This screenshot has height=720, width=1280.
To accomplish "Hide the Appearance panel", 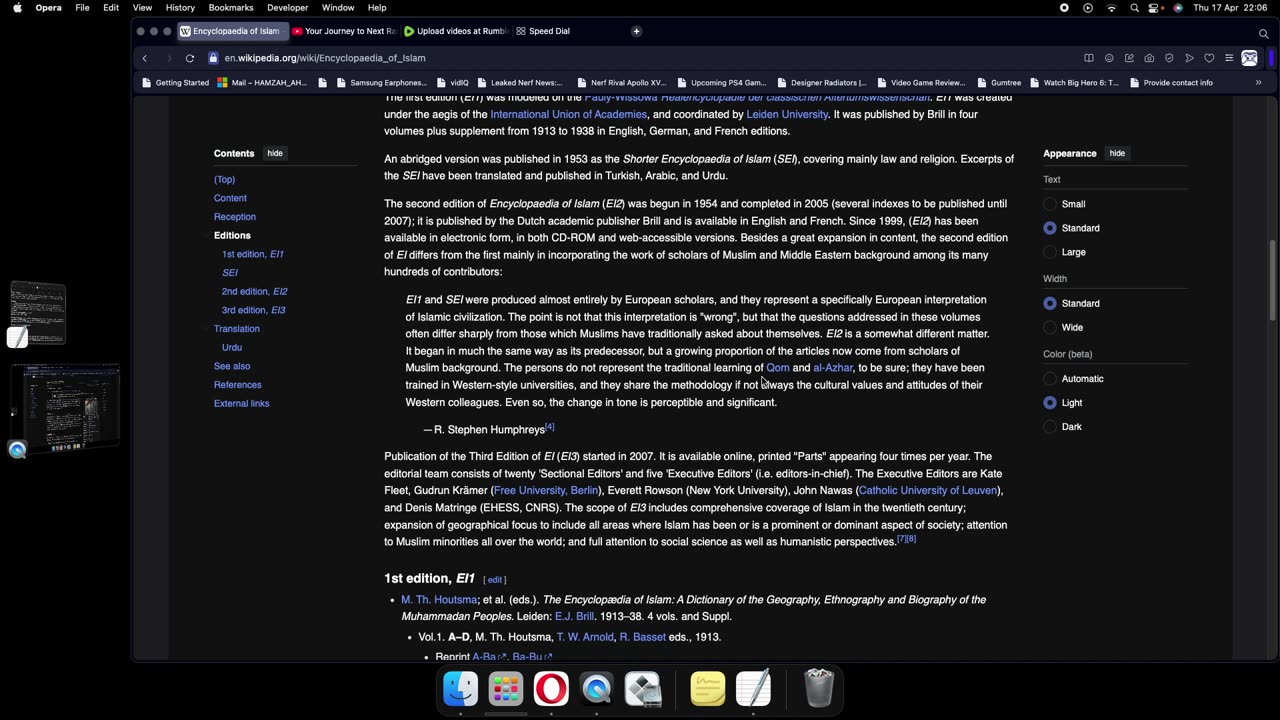I will [1117, 153].
